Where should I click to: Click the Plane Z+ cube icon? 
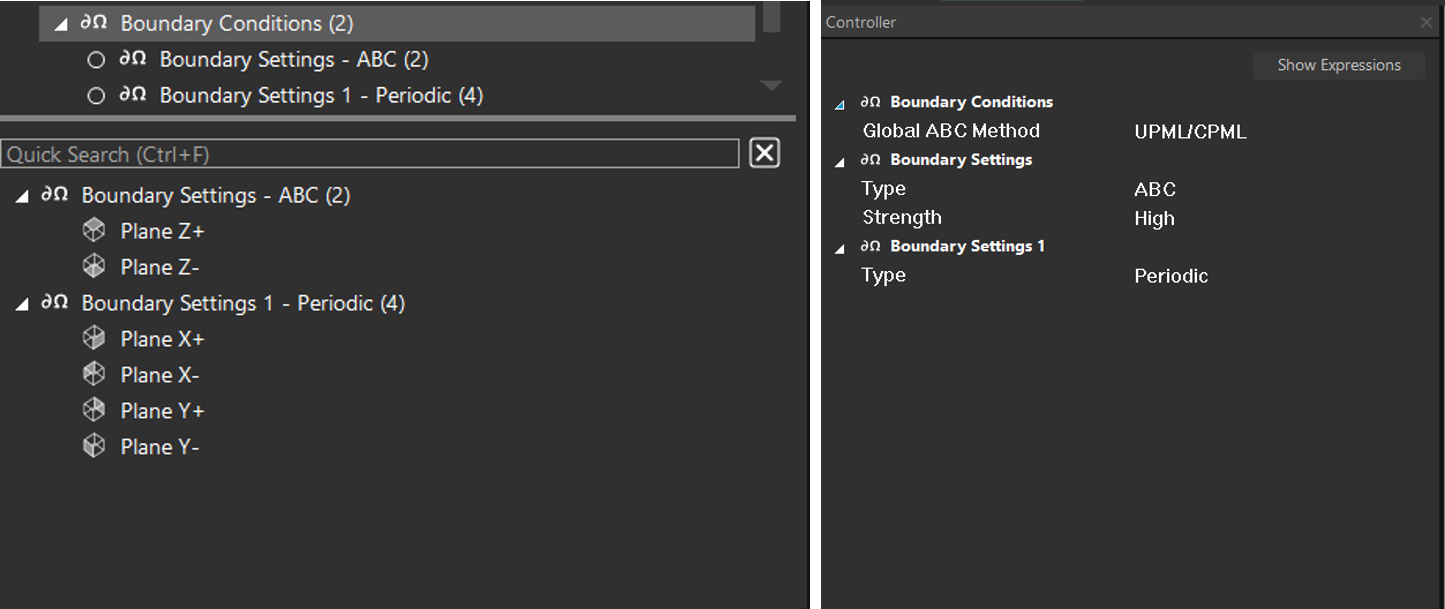(94, 231)
